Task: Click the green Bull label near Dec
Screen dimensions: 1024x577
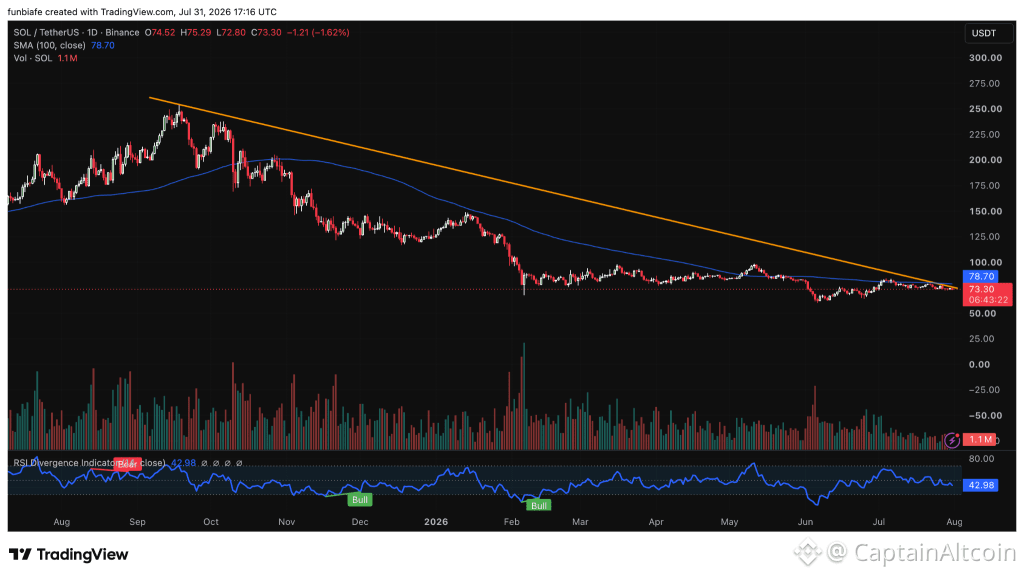Action: point(360,500)
